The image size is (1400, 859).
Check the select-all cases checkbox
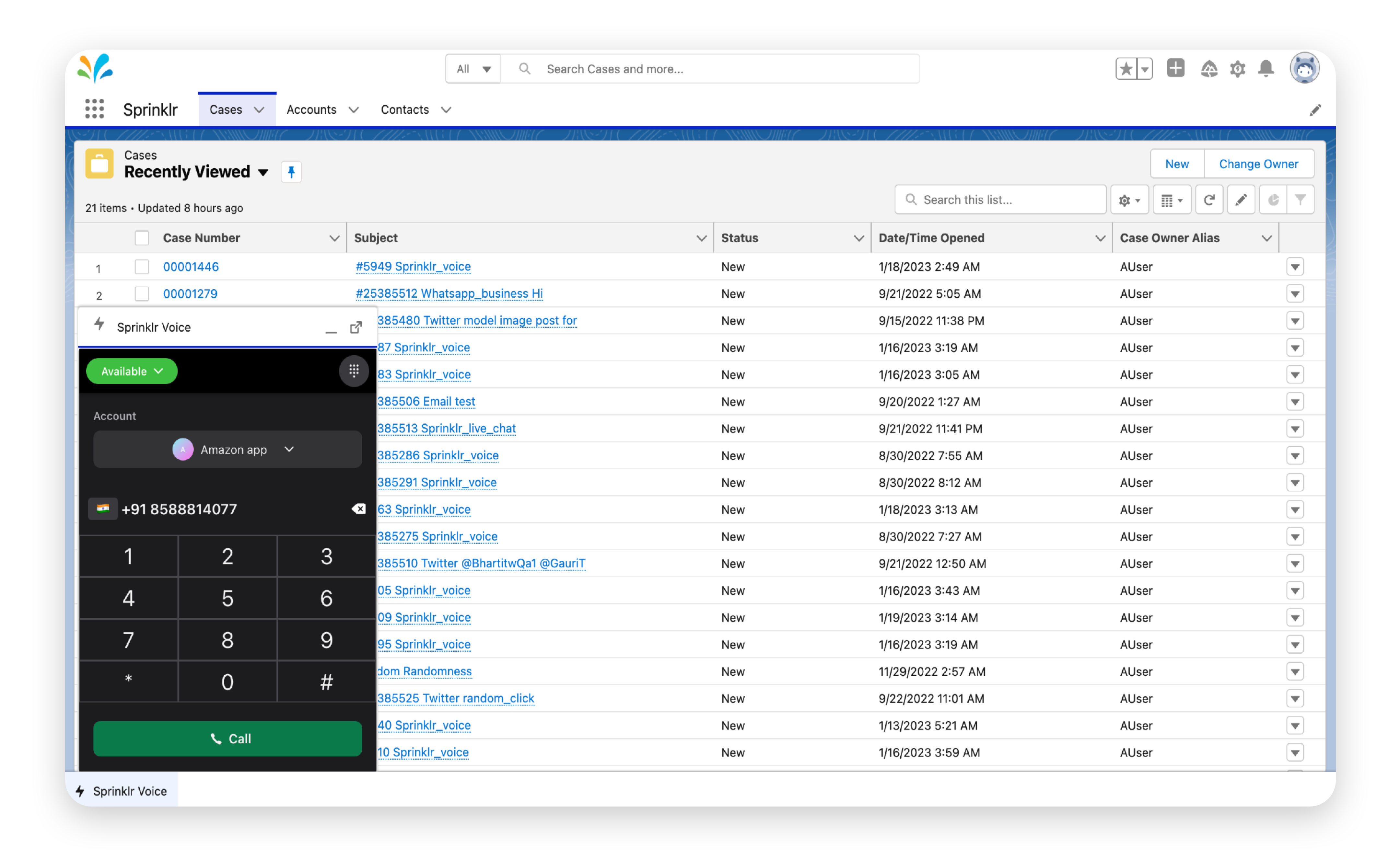[142, 237]
